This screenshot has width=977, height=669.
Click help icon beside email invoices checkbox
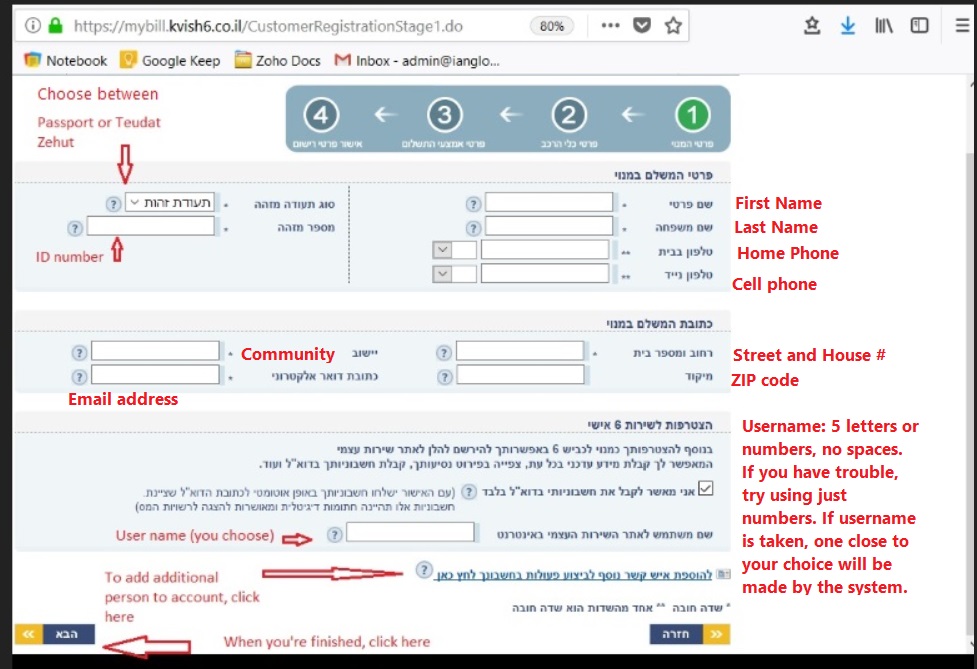pyautogui.click(x=468, y=492)
